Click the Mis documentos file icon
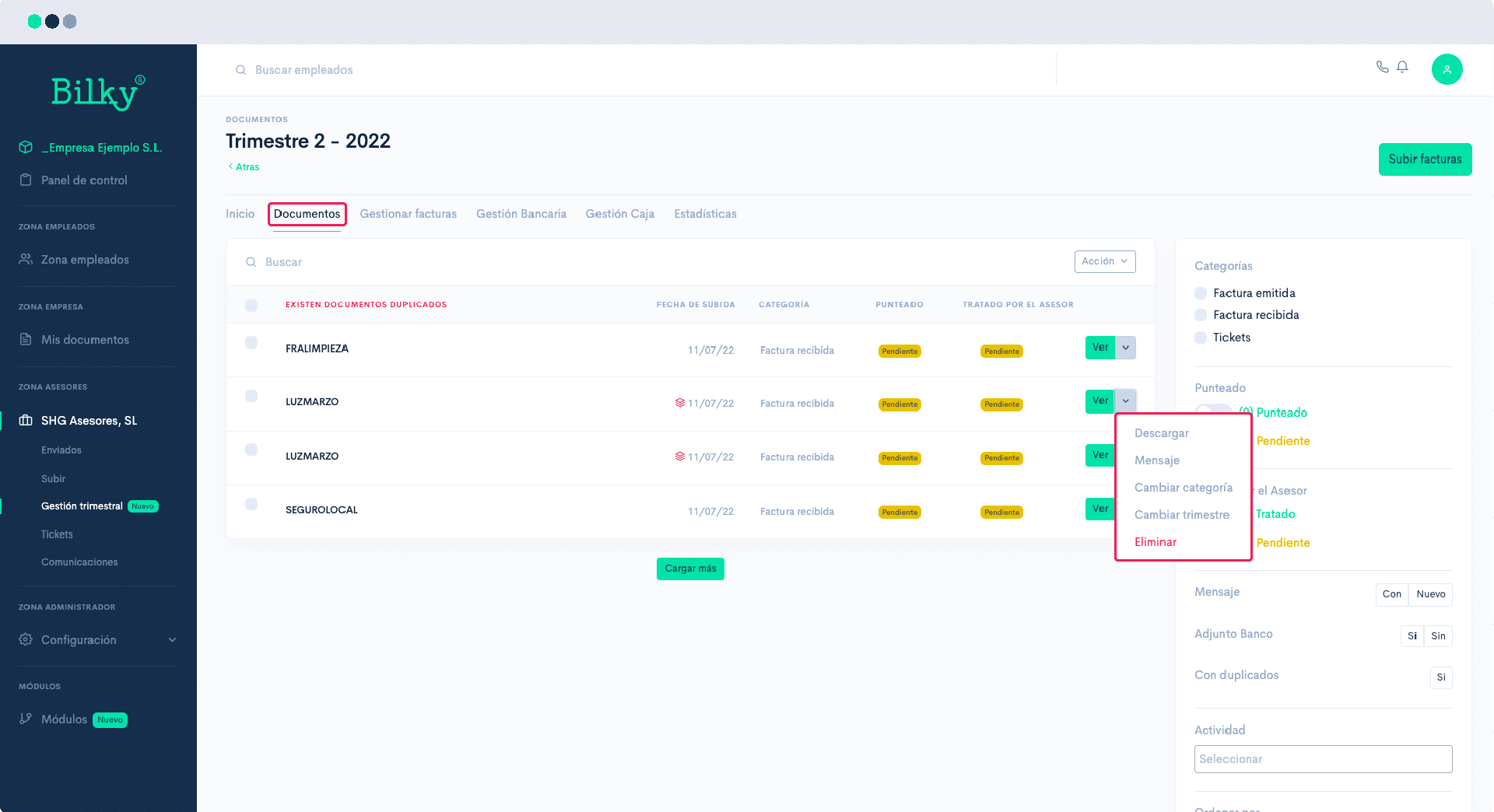1494x812 pixels. point(26,339)
